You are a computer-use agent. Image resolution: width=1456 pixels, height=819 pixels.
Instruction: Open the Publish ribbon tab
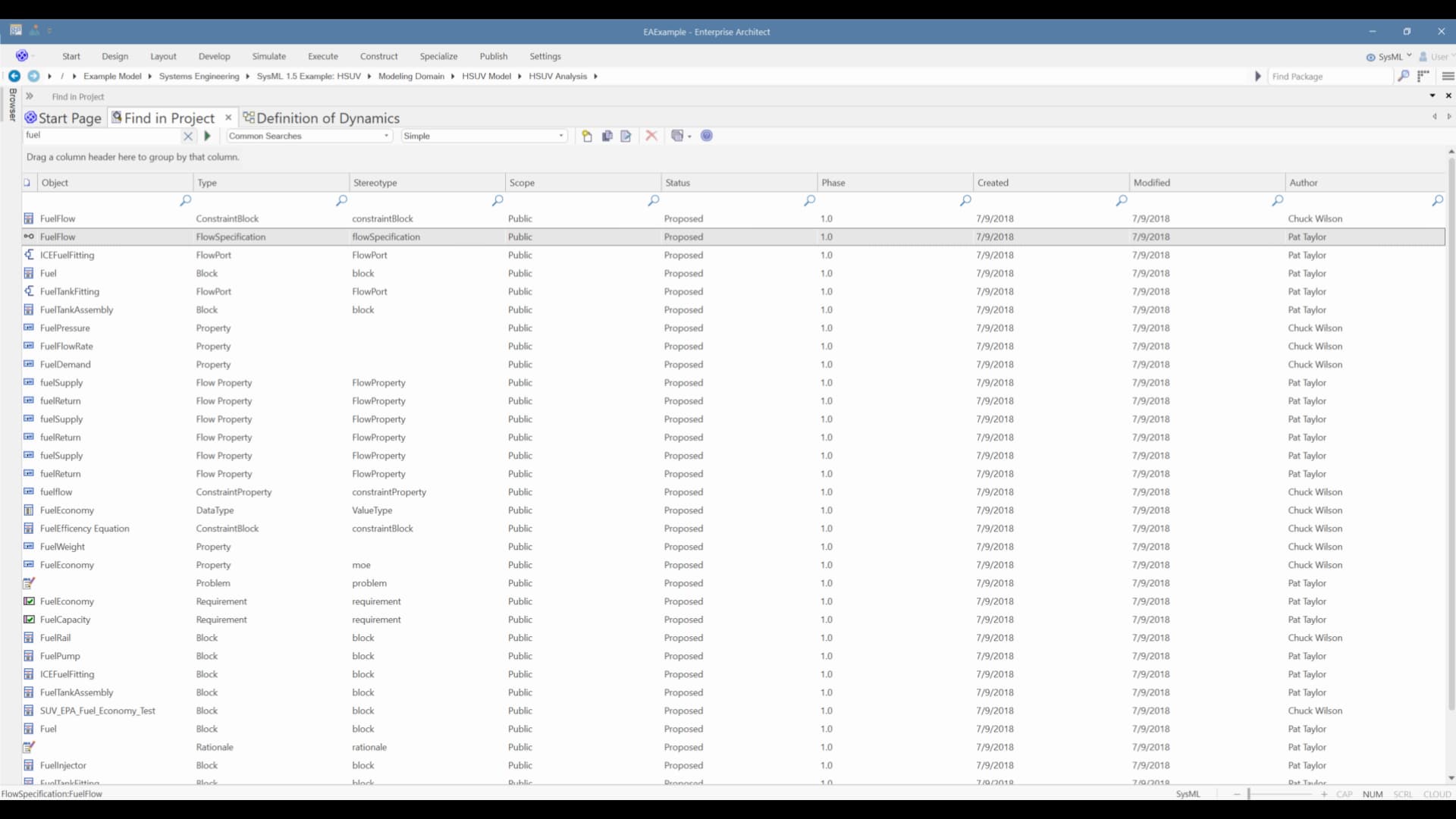pos(493,56)
